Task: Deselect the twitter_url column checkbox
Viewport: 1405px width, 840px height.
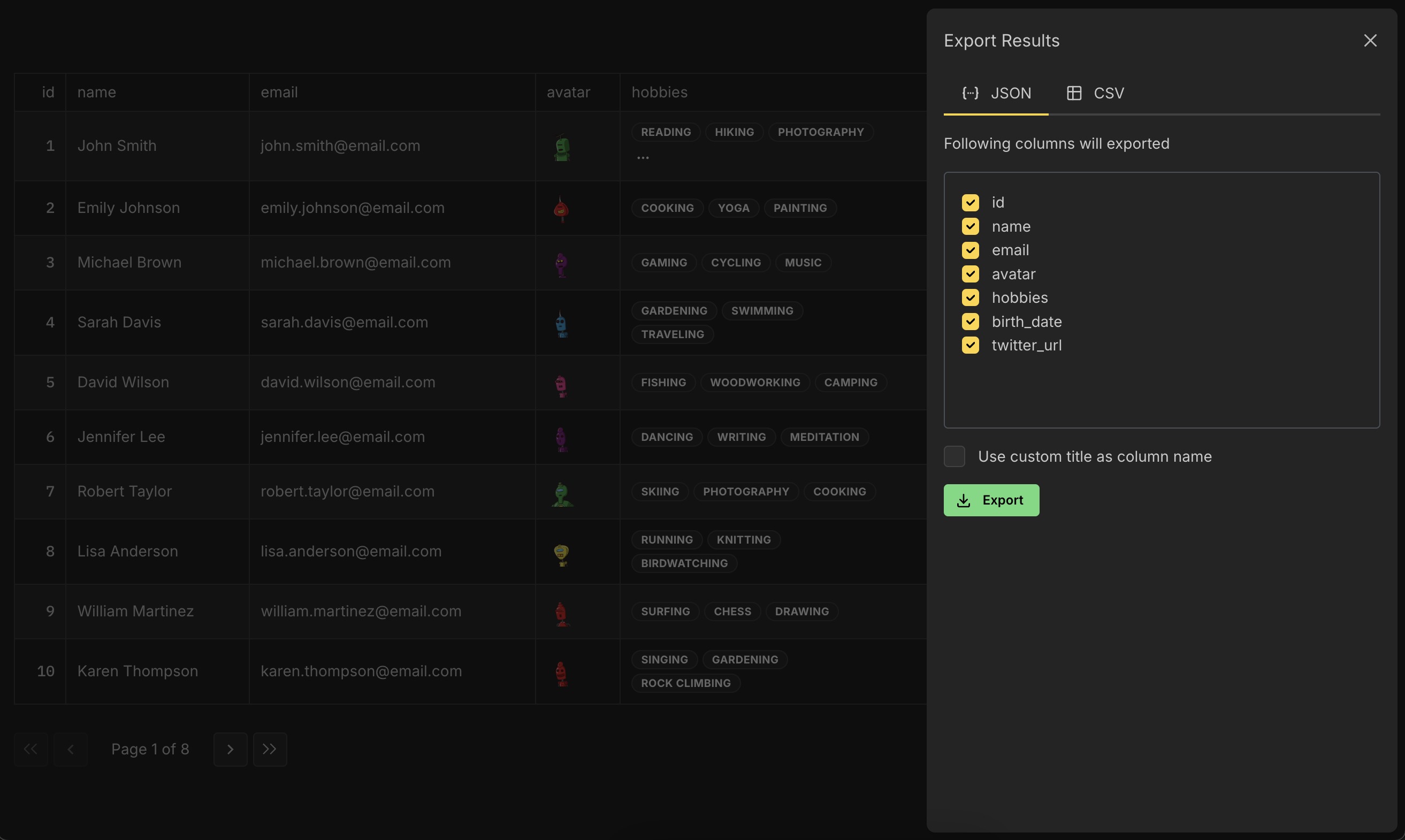Action: click(970, 345)
